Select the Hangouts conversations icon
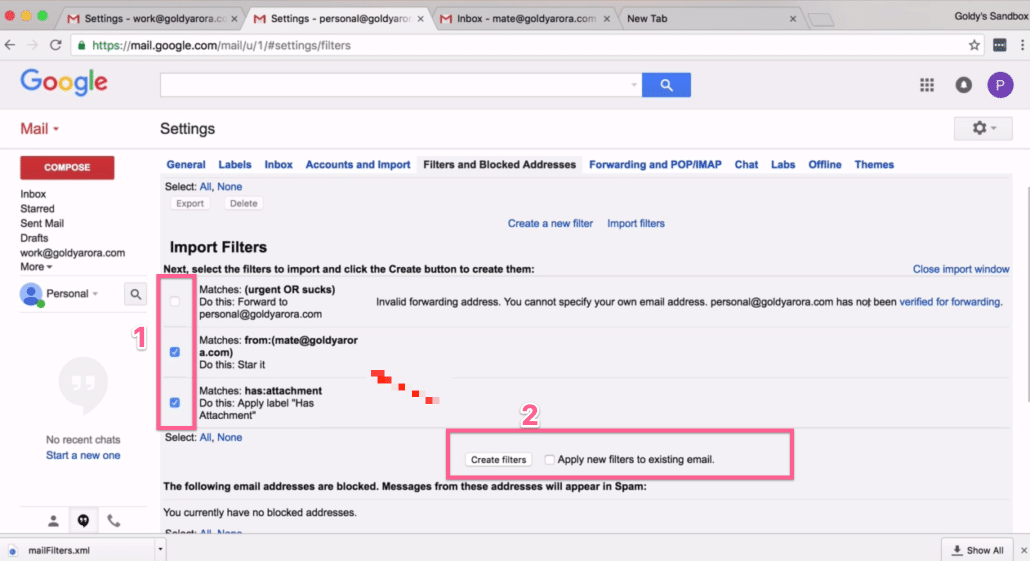Screen dimensions: 1030x561 pyautogui.click(x=83, y=521)
